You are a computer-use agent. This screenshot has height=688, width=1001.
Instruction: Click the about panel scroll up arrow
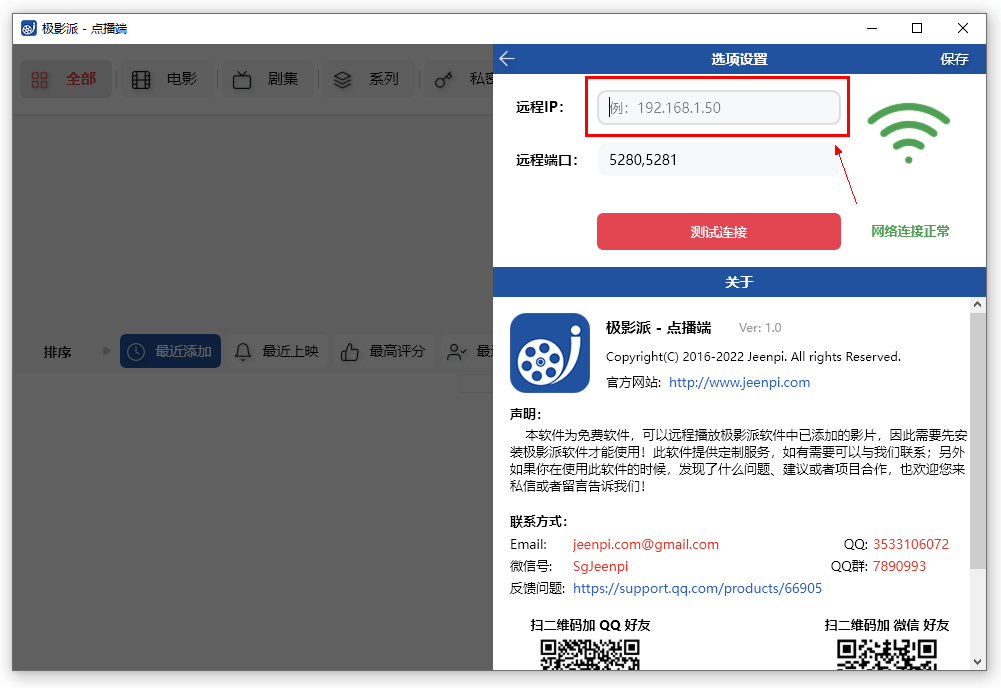tap(977, 304)
